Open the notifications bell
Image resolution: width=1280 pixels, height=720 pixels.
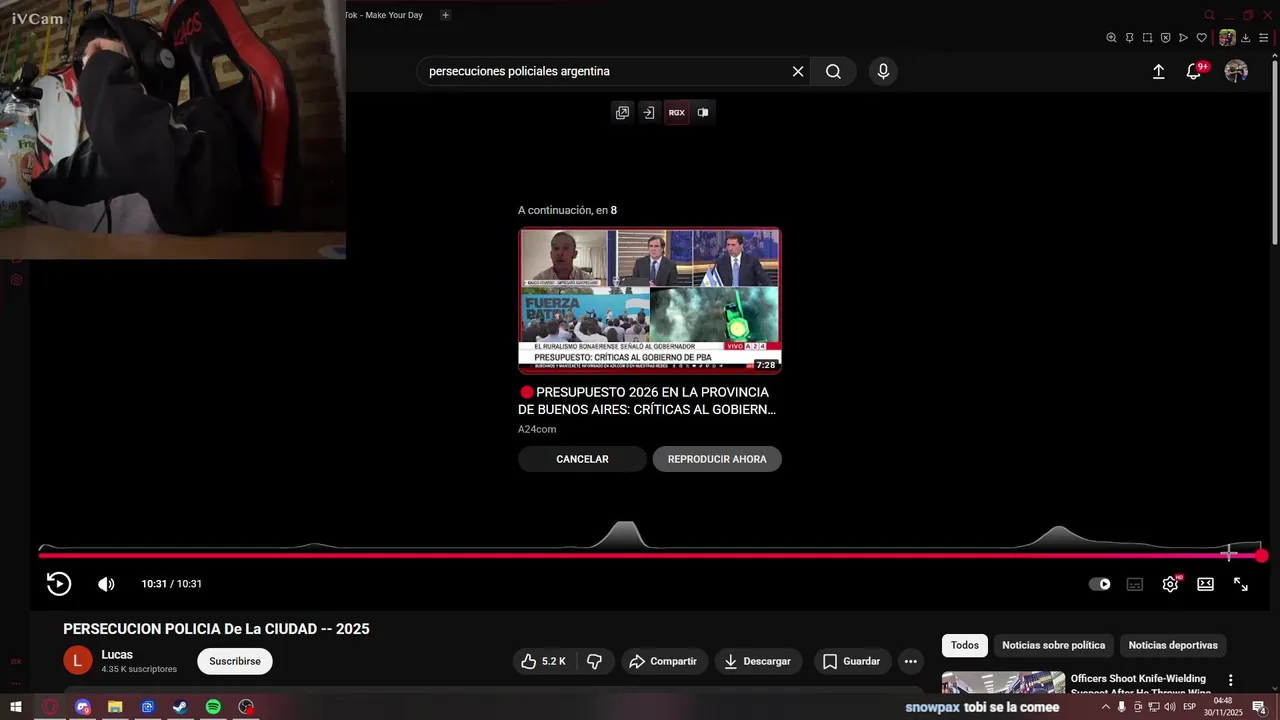tap(1194, 71)
